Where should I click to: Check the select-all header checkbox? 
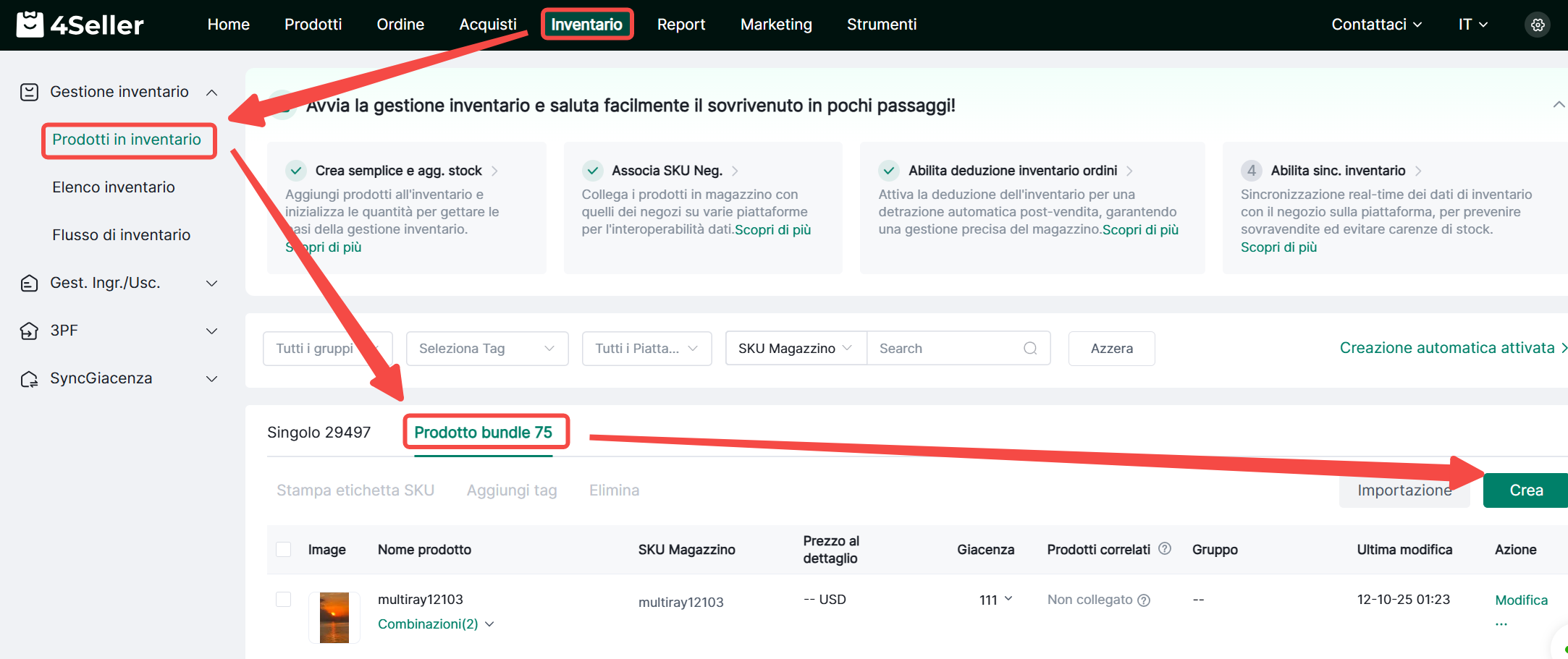click(x=284, y=550)
